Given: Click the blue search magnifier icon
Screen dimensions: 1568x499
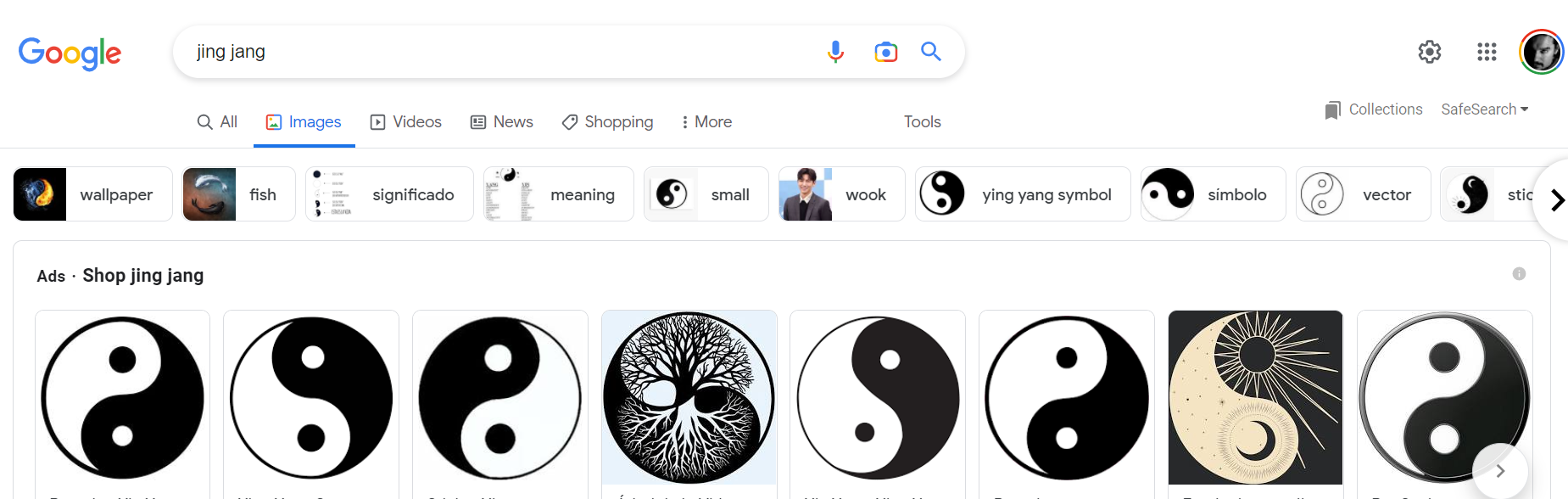Looking at the screenshot, I should [931, 52].
